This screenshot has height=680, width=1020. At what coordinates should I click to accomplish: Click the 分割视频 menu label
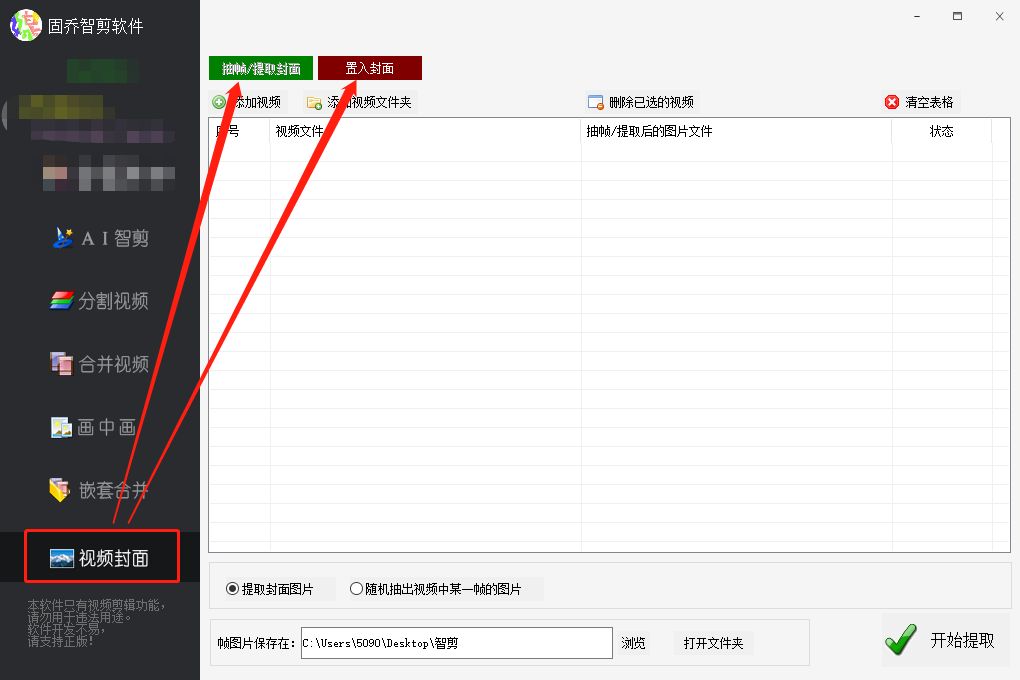[x=114, y=301]
